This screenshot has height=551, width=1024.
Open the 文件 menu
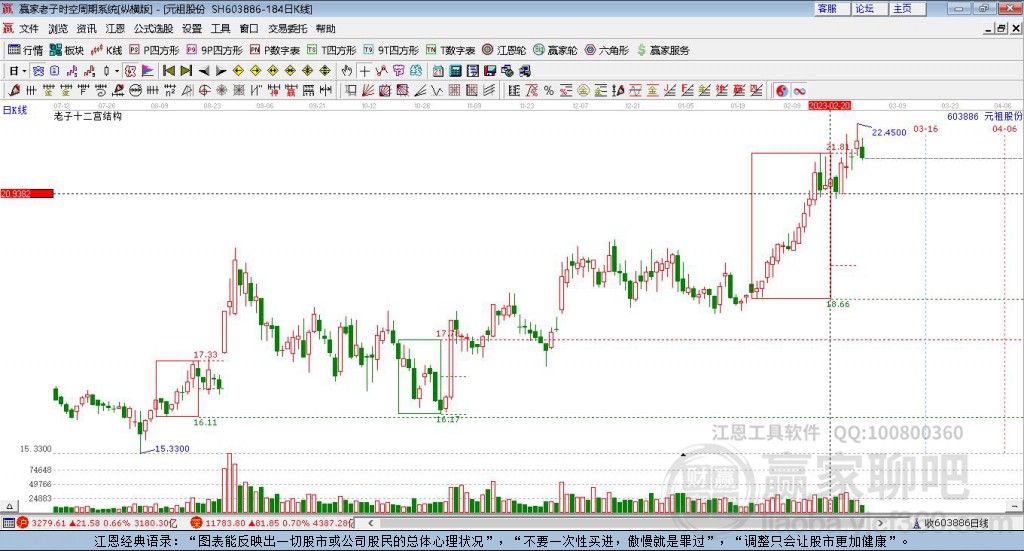pos(29,29)
